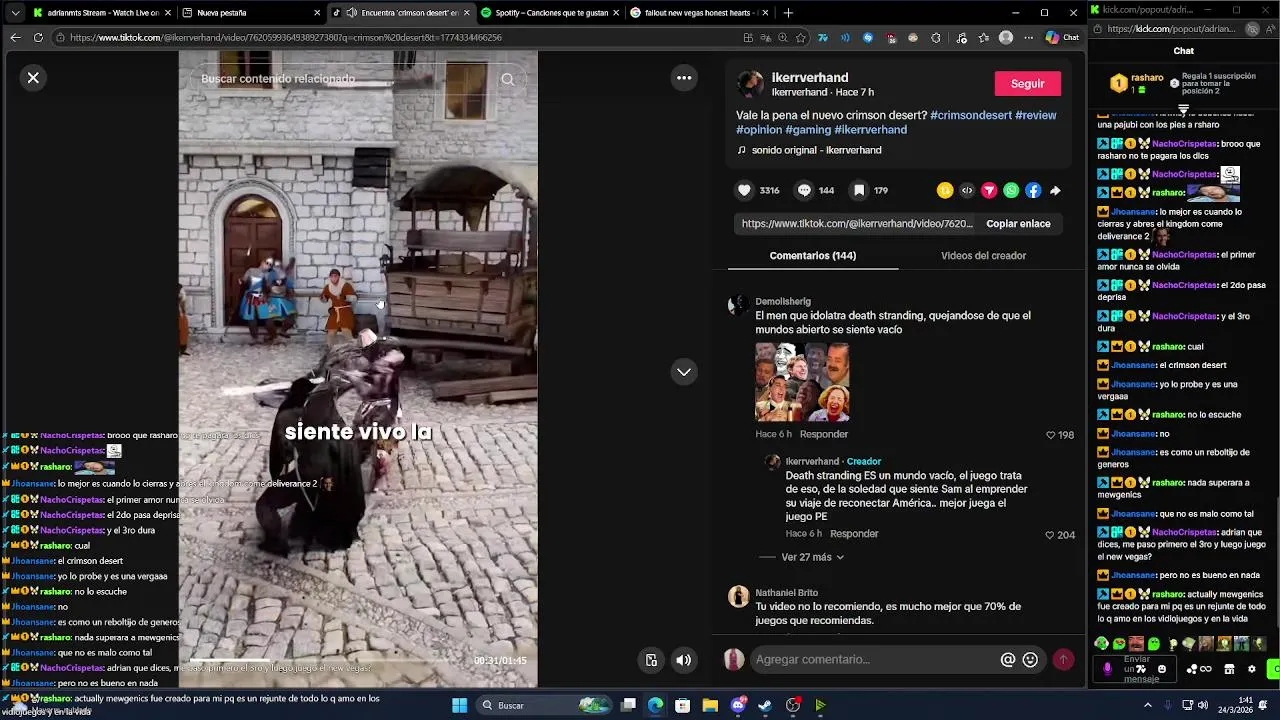The height and width of the screenshot is (720, 1280).
Task: Open more share options arrow
Action: click(1055, 190)
